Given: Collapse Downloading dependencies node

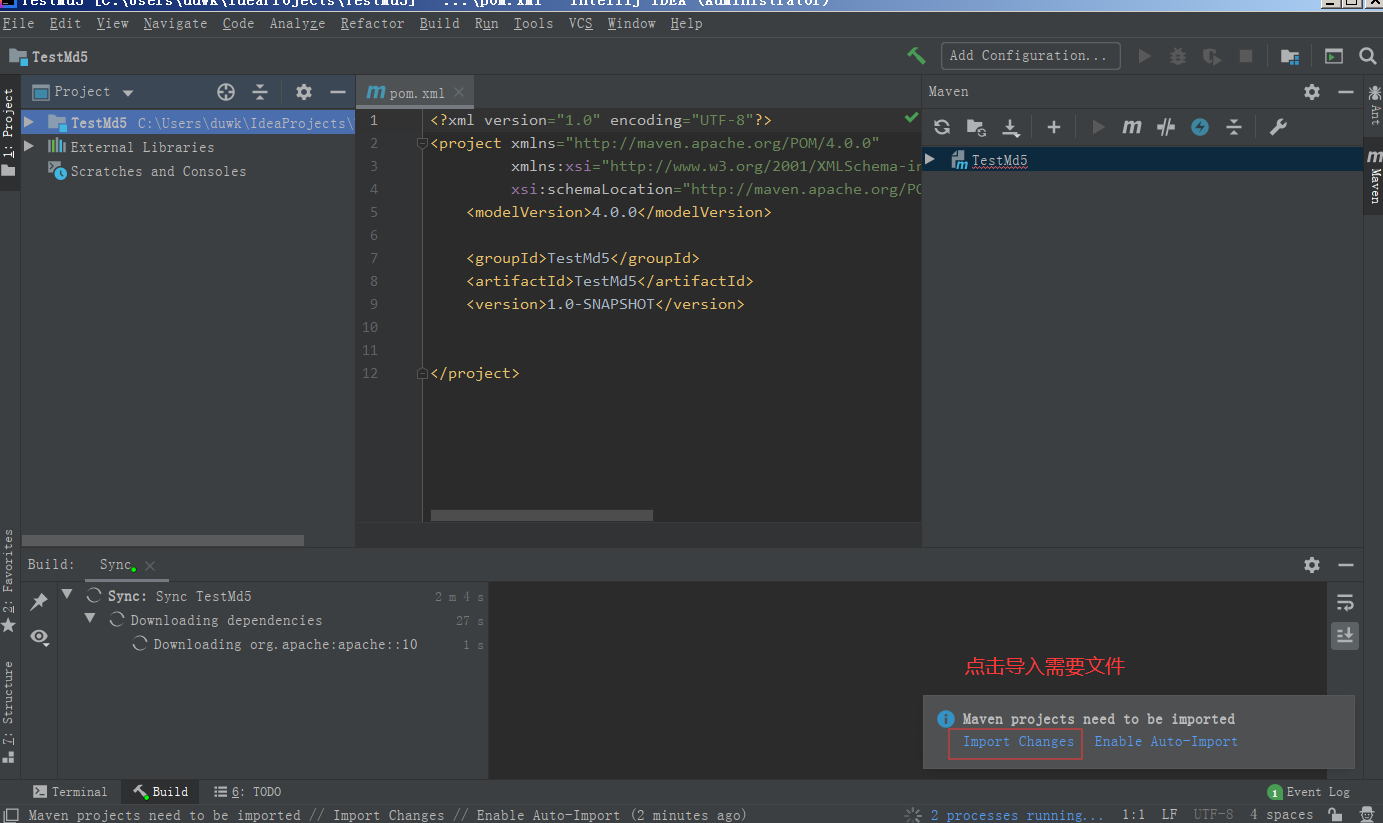Looking at the screenshot, I should pyautogui.click(x=90, y=618).
